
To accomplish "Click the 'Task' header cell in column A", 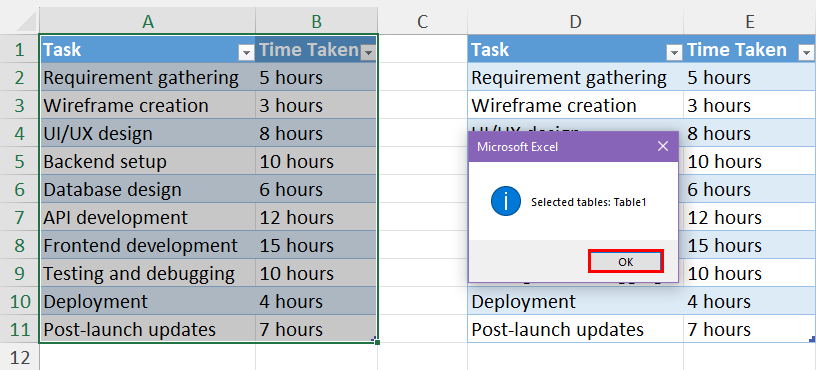I will (148, 49).
